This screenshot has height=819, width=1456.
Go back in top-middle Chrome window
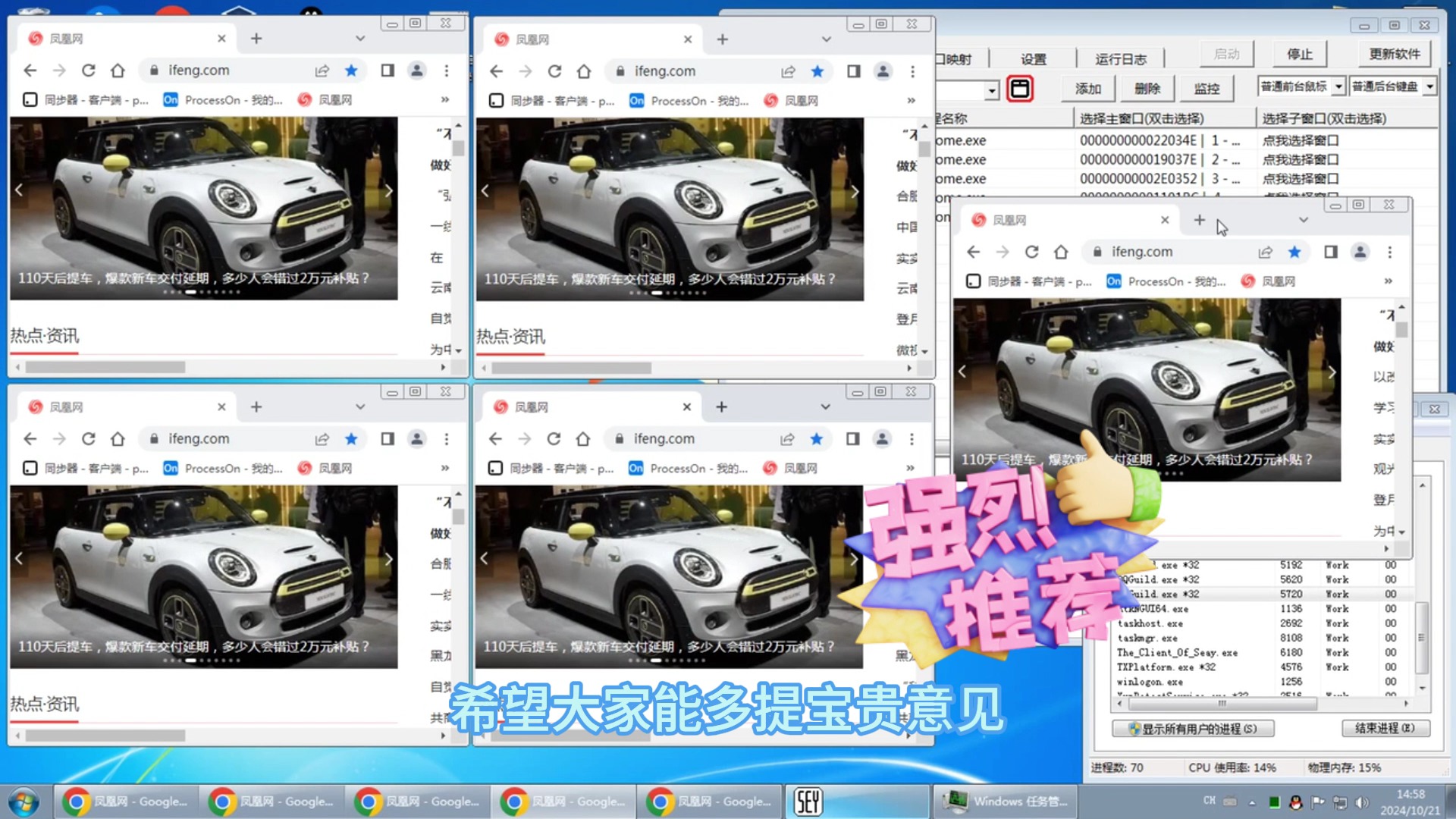(496, 71)
